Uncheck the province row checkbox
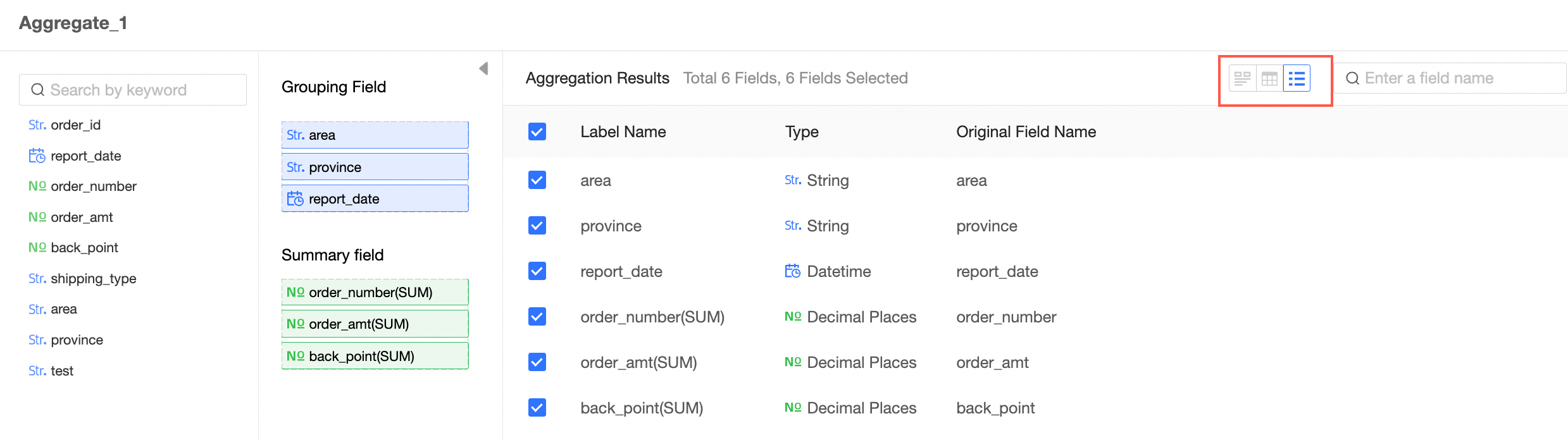The width and height of the screenshot is (1568, 440). [537, 226]
